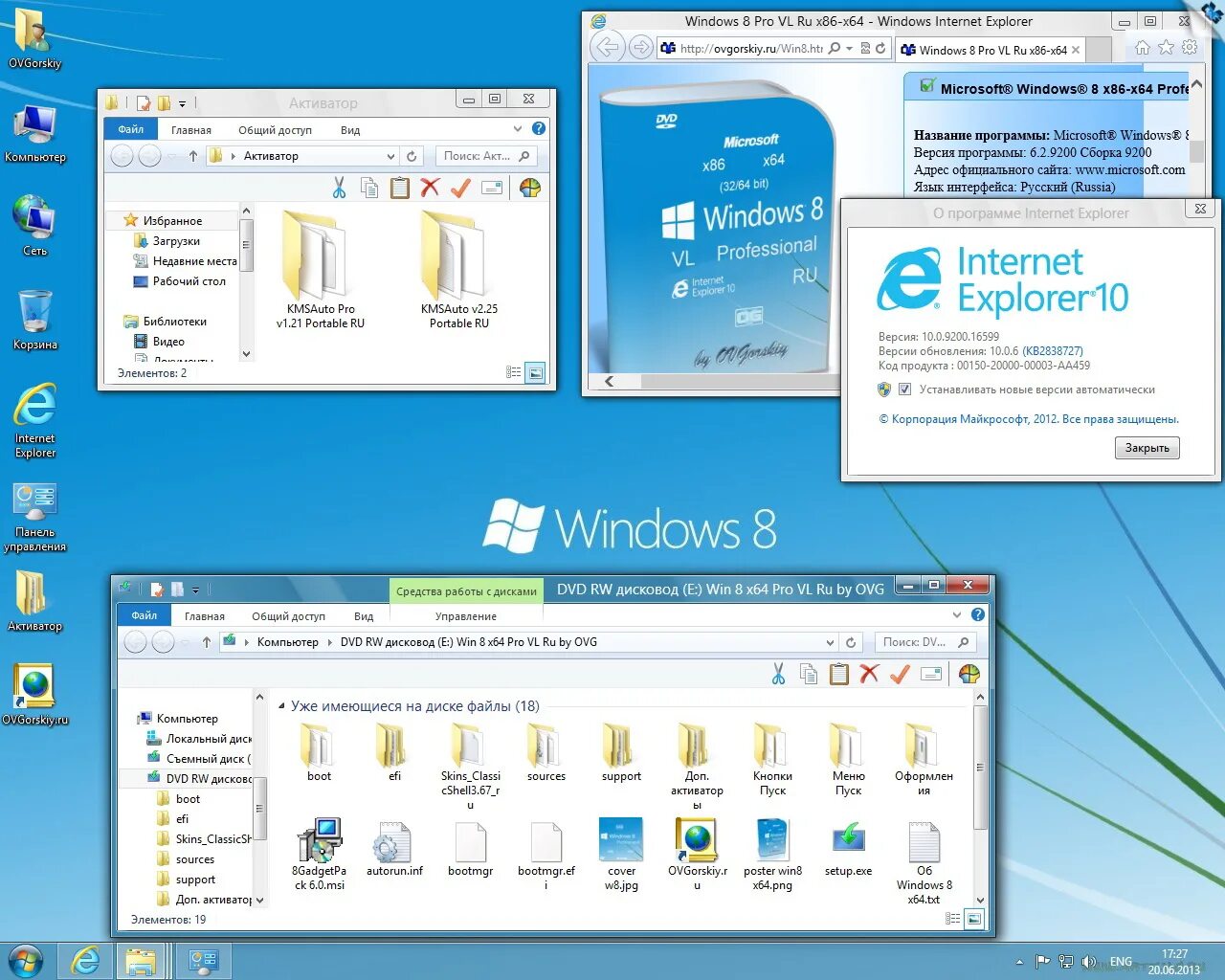This screenshot has height=980, width=1225.
Task: Select the 'Windows 8 Pro VL Ru x86-x64' browser tab
Action: (991, 50)
